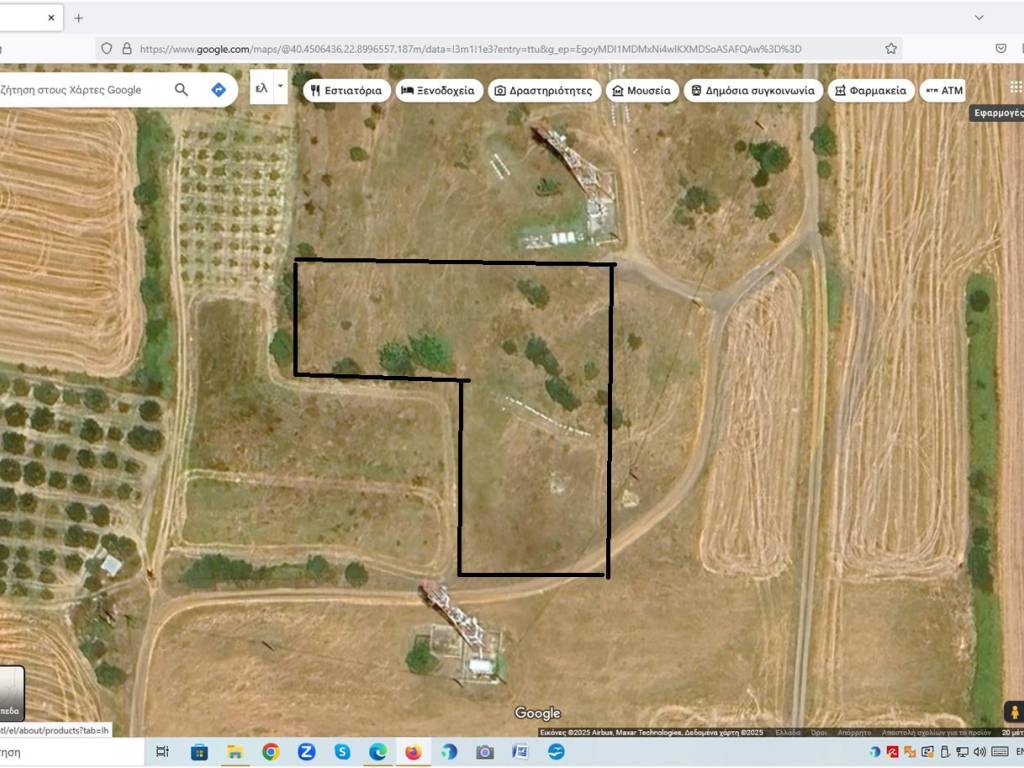
Task: Click the site padlock icon in address bar
Action: [127, 48]
